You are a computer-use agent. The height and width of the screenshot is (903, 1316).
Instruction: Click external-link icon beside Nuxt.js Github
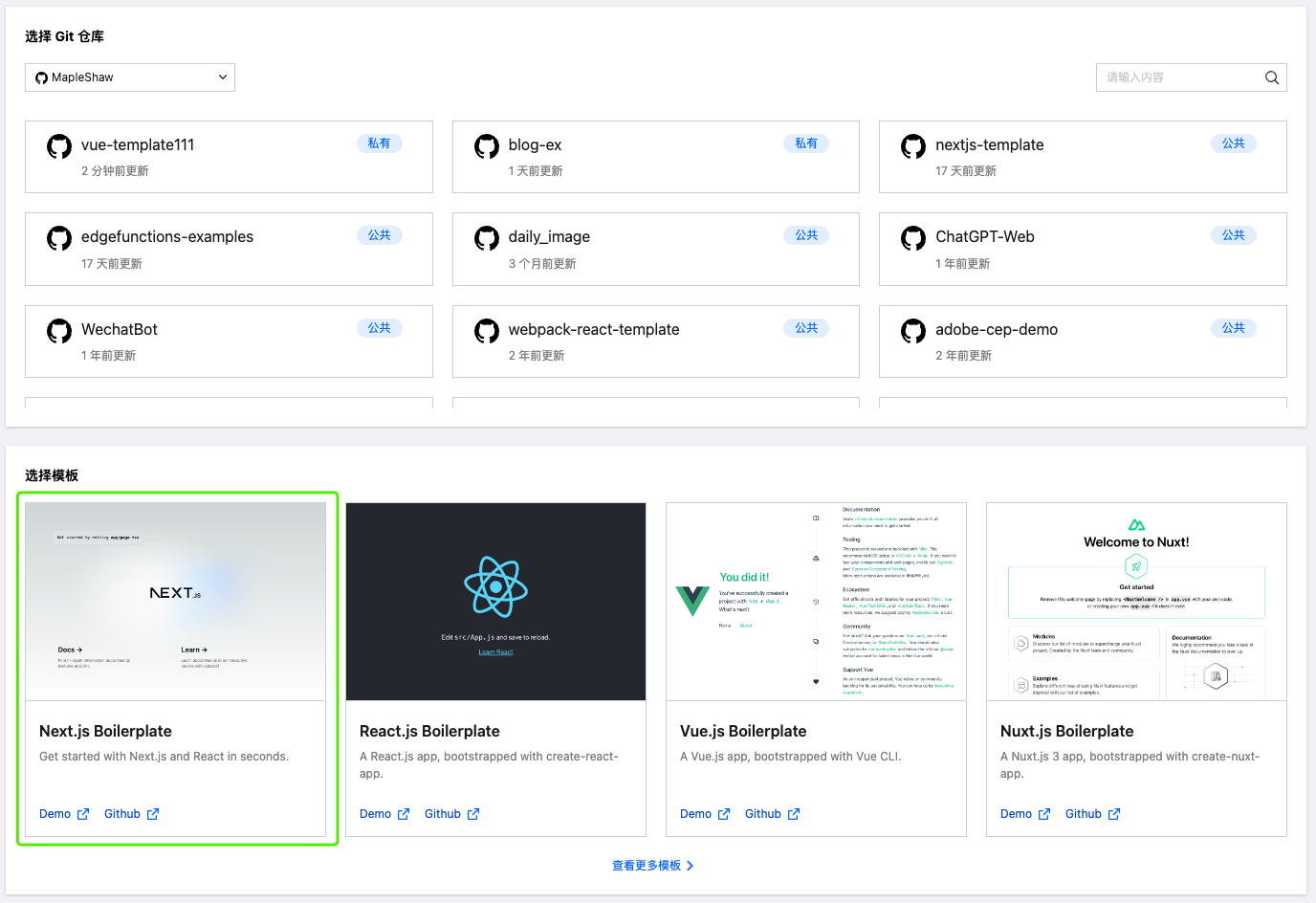point(1114,814)
